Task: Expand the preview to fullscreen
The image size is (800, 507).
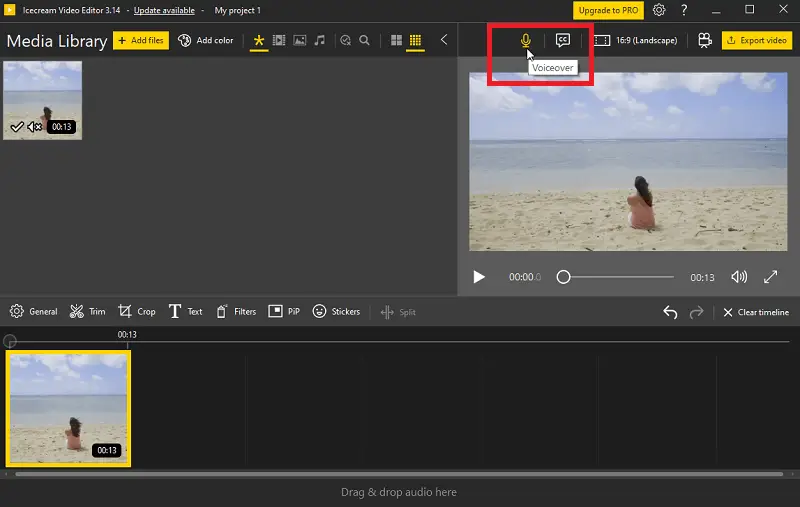Action: point(770,277)
